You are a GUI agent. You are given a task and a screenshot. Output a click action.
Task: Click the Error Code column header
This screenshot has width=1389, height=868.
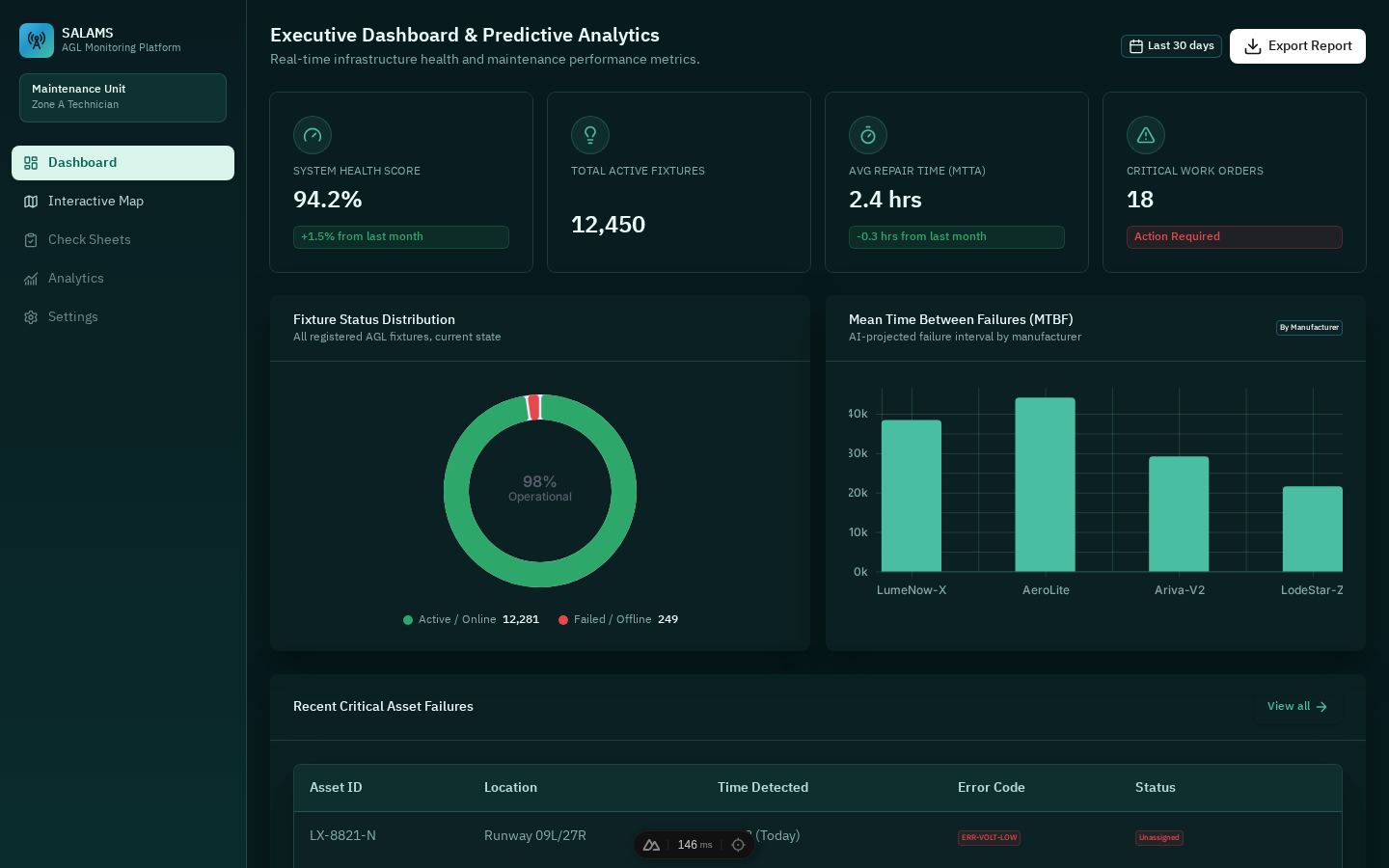(x=992, y=788)
